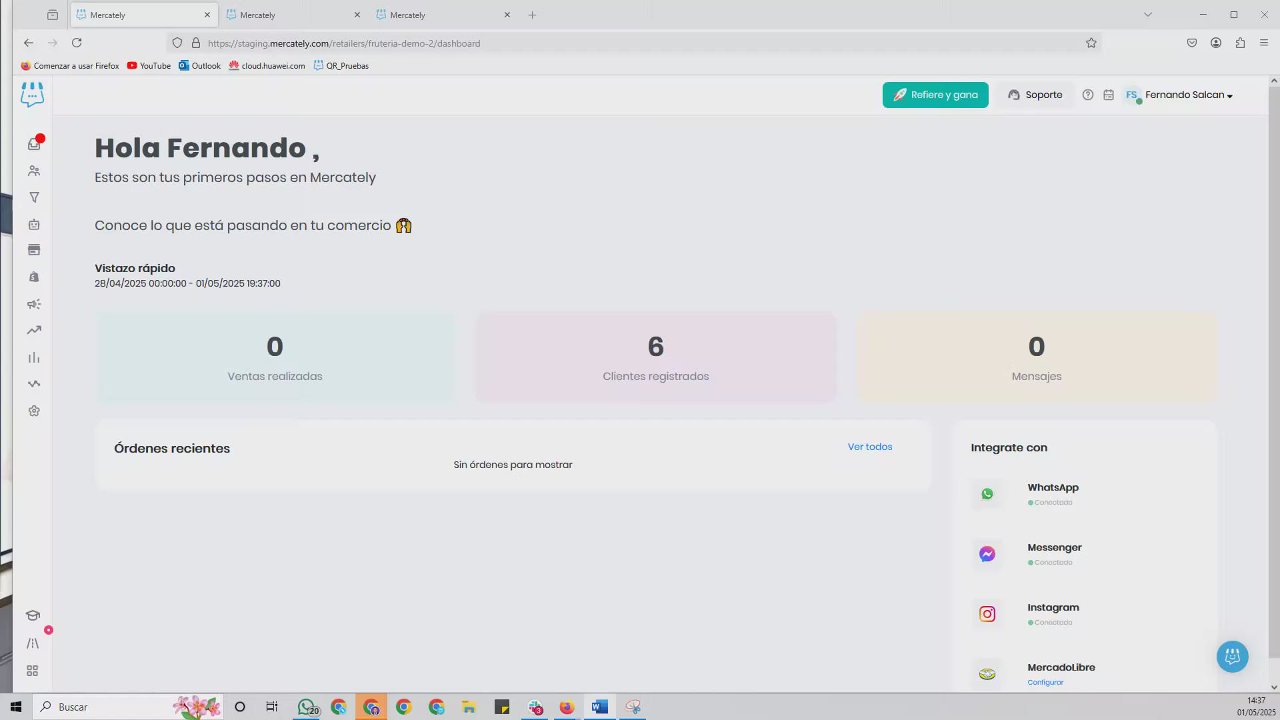Click the WhatsApp Conectado status text
This screenshot has width=1280, height=720.
coord(1053,502)
